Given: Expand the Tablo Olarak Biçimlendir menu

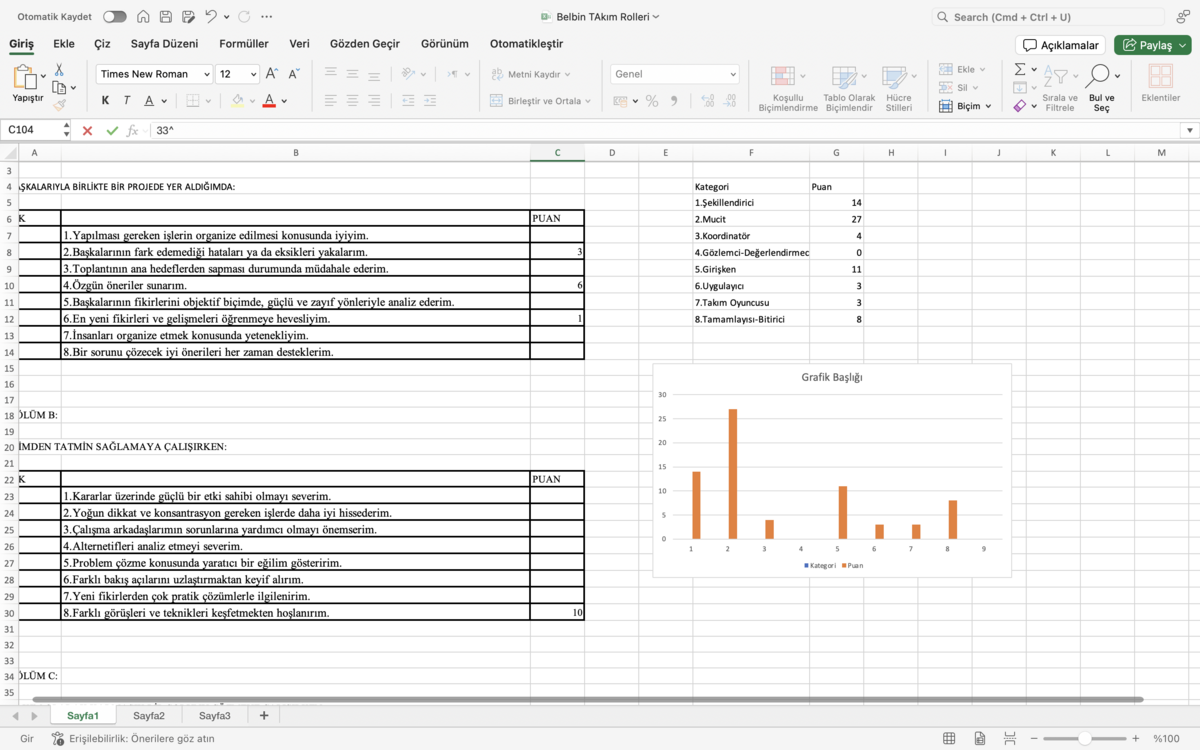Looking at the screenshot, I should pos(864,76).
